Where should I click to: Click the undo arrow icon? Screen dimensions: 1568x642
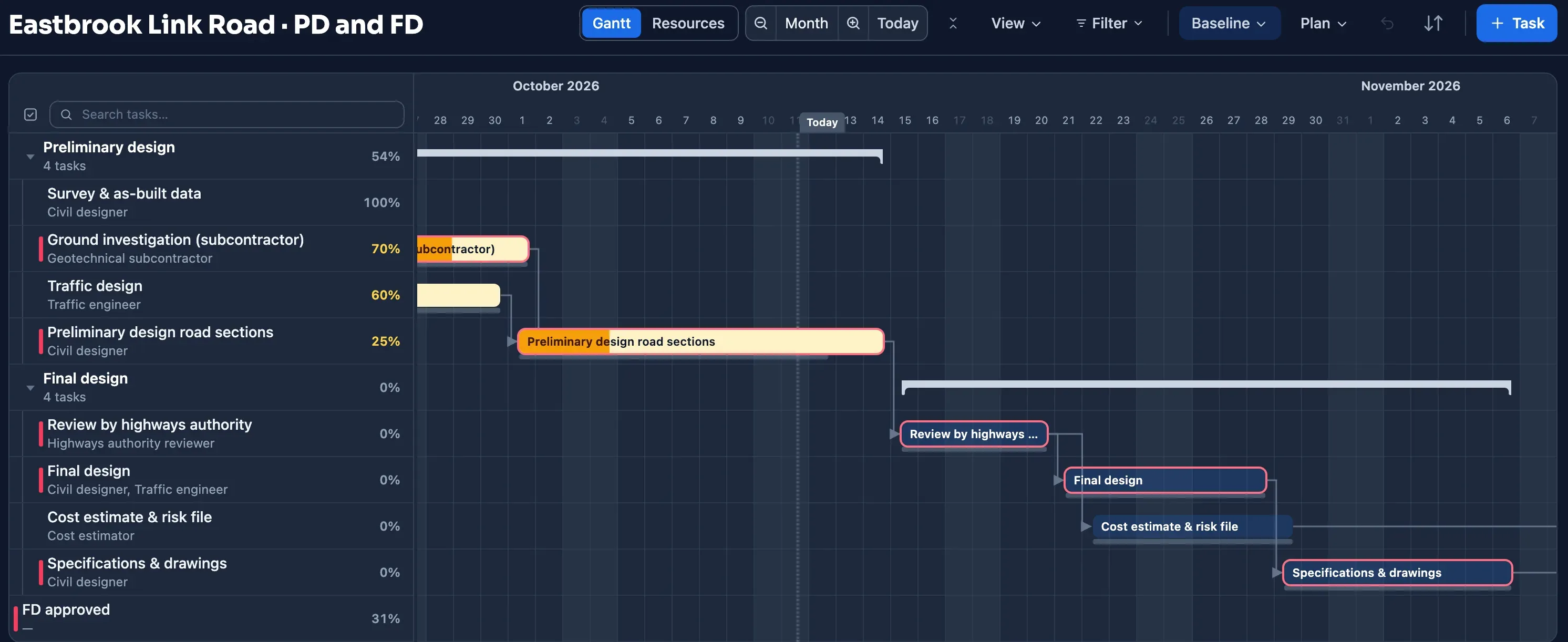tap(1387, 23)
